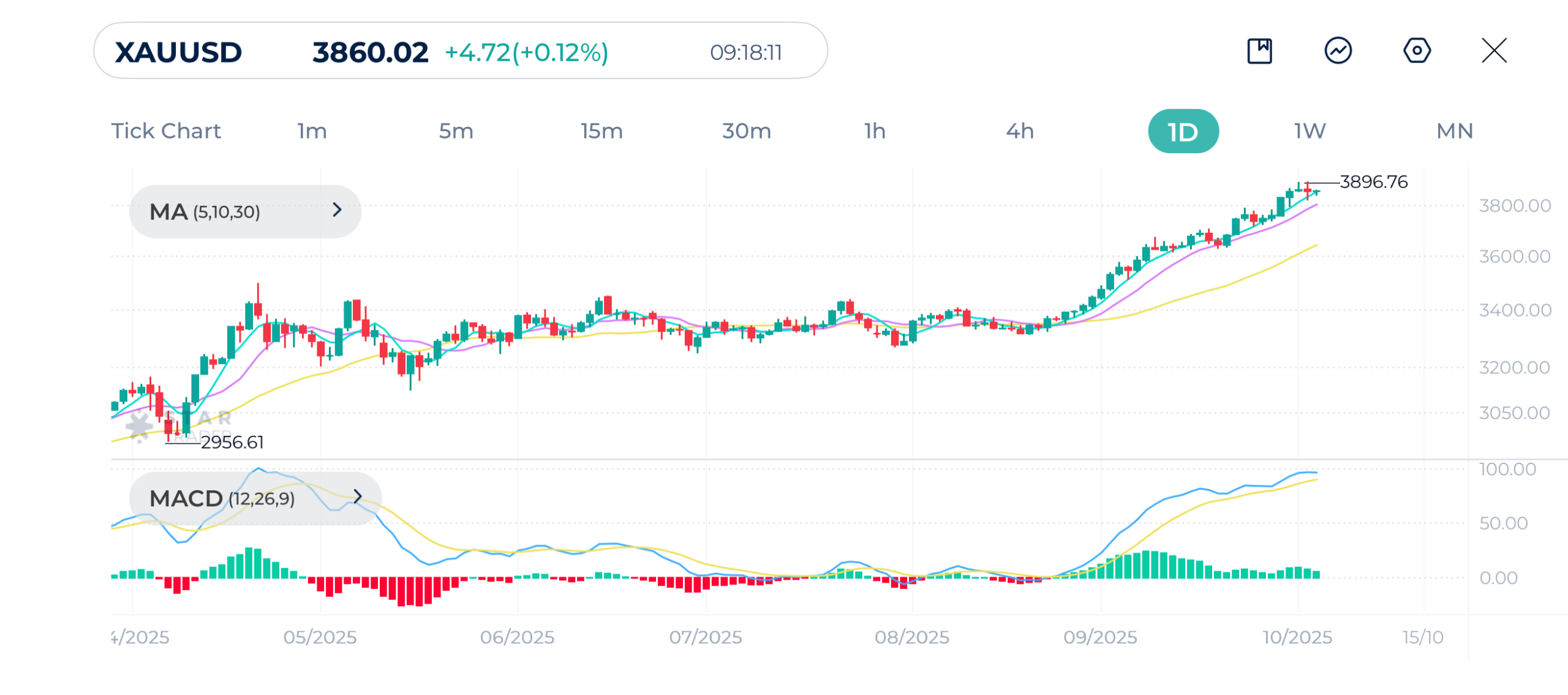Switch to the 1W weekly timeframe

tap(1310, 131)
